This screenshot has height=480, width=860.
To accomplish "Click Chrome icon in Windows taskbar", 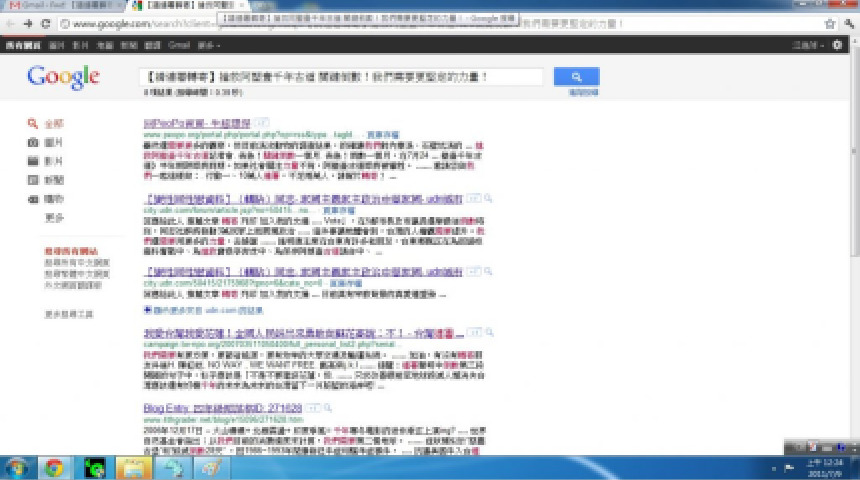I will [54, 466].
